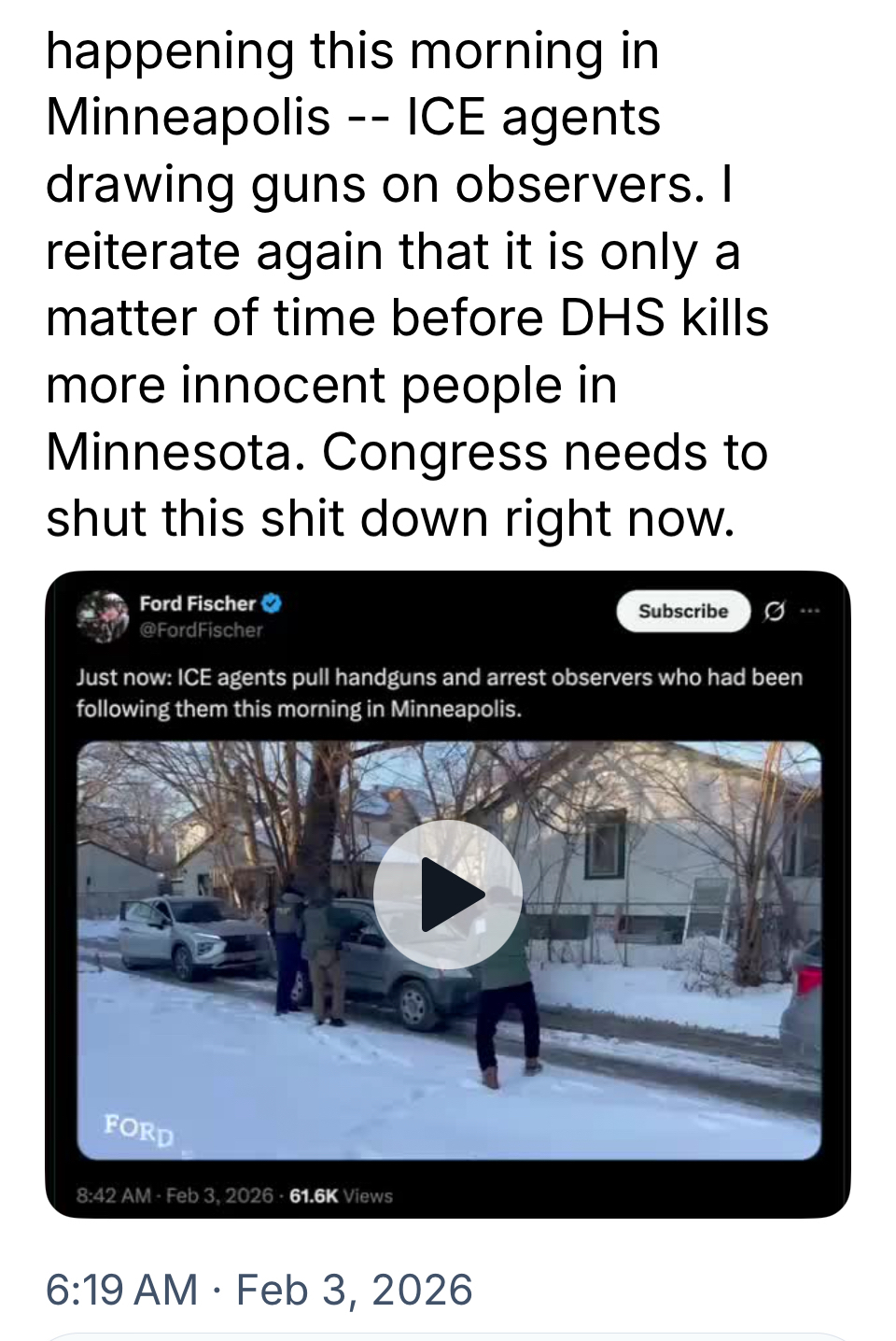Click the 8:42 AM Feb 3, 2026 timestamp
Screen dimensions: 896x1341
coord(175,1195)
